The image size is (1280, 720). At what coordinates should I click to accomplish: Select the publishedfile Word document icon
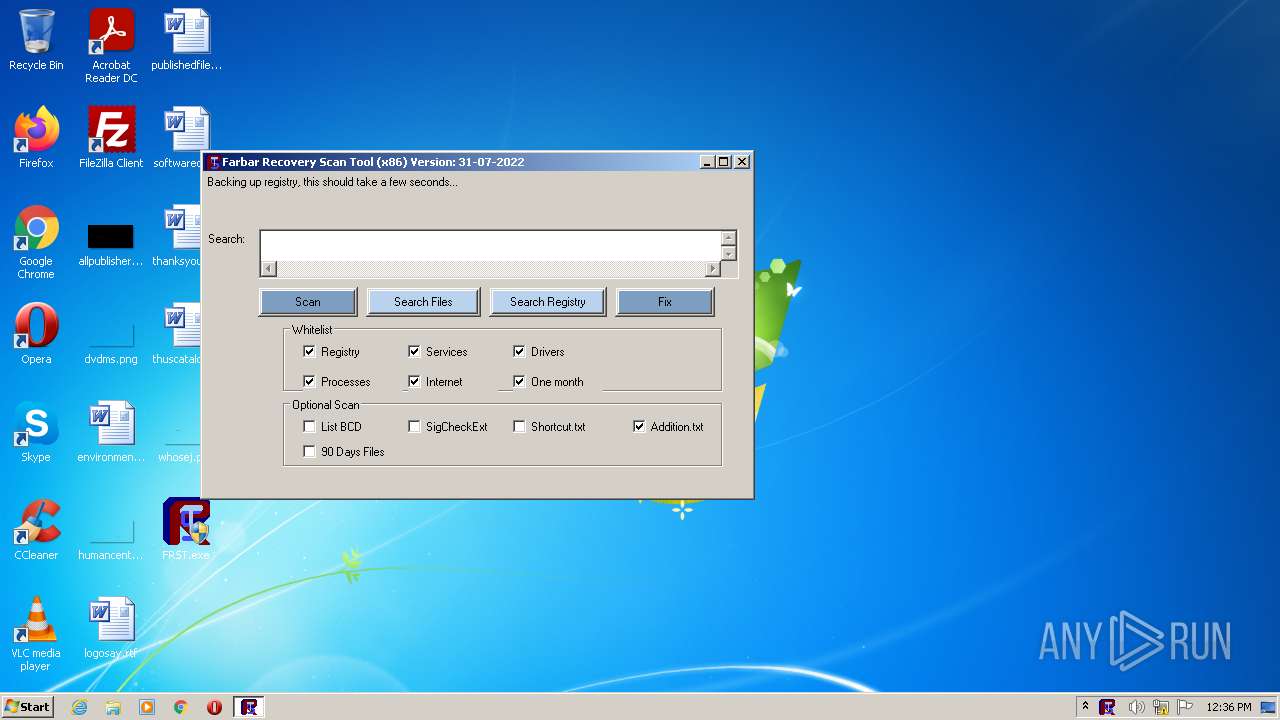pos(186,40)
